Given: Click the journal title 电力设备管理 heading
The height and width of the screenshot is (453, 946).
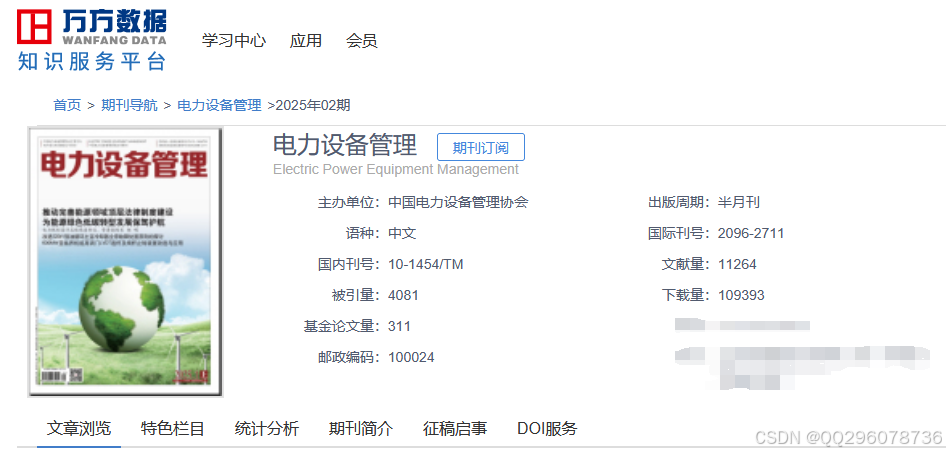Looking at the screenshot, I should (345, 145).
